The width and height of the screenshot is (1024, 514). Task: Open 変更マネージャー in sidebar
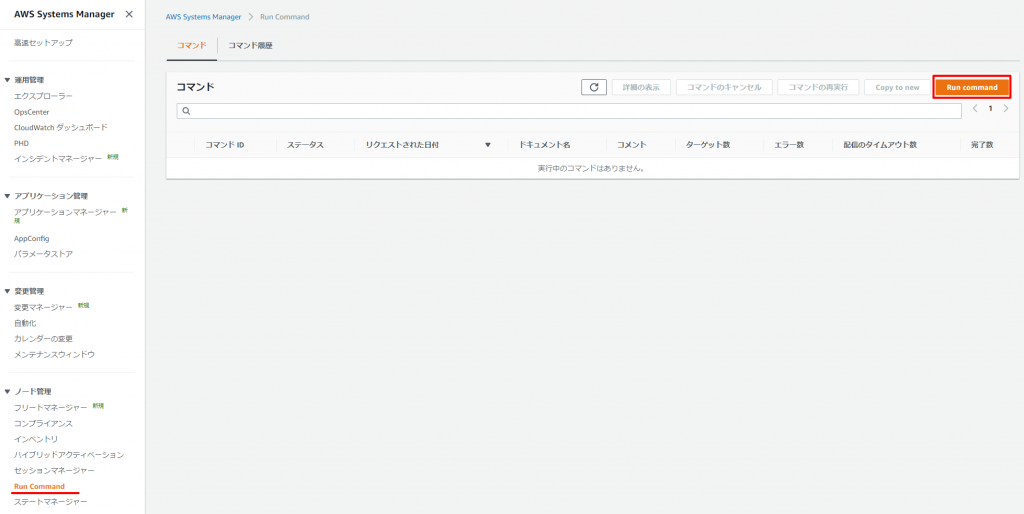click(43, 307)
